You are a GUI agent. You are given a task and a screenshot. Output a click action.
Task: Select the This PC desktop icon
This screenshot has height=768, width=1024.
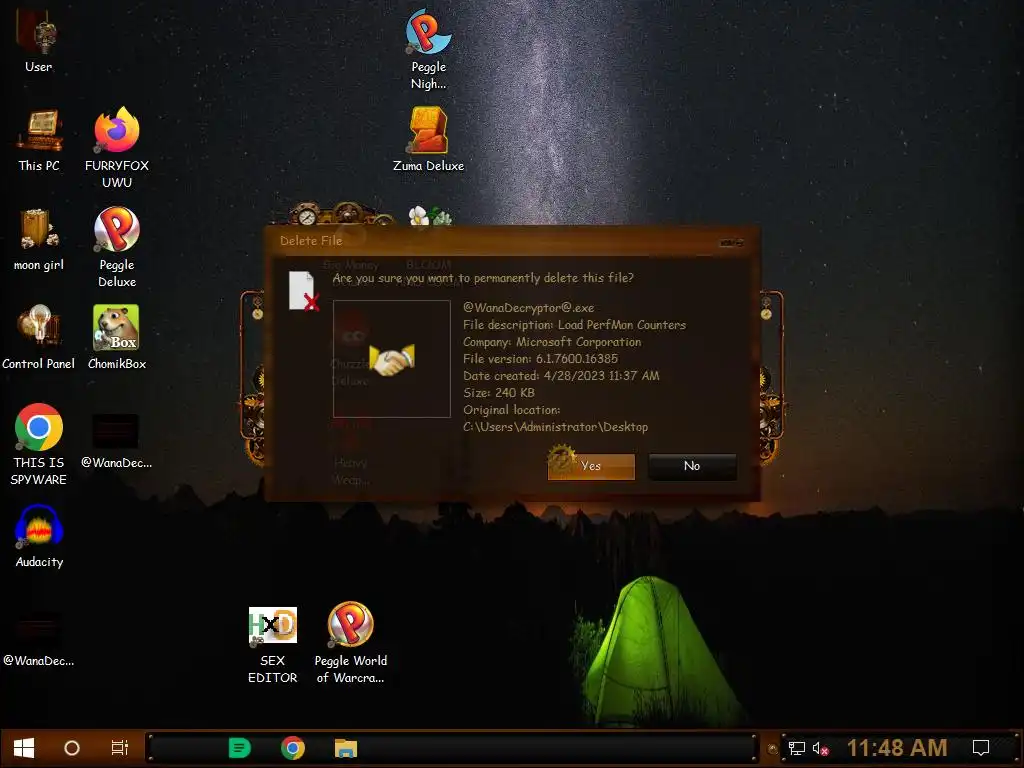click(39, 140)
